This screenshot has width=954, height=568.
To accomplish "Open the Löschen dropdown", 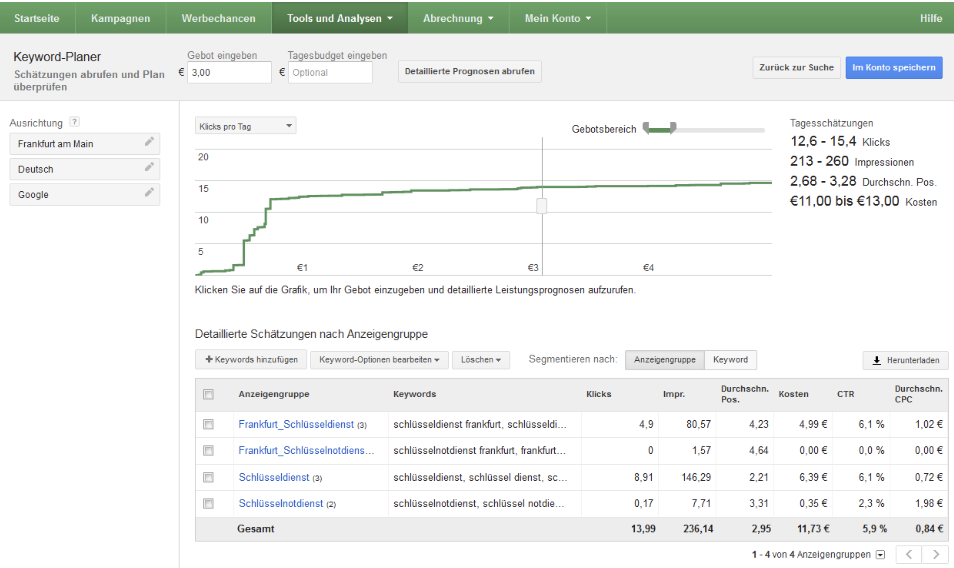I will [481, 359].
